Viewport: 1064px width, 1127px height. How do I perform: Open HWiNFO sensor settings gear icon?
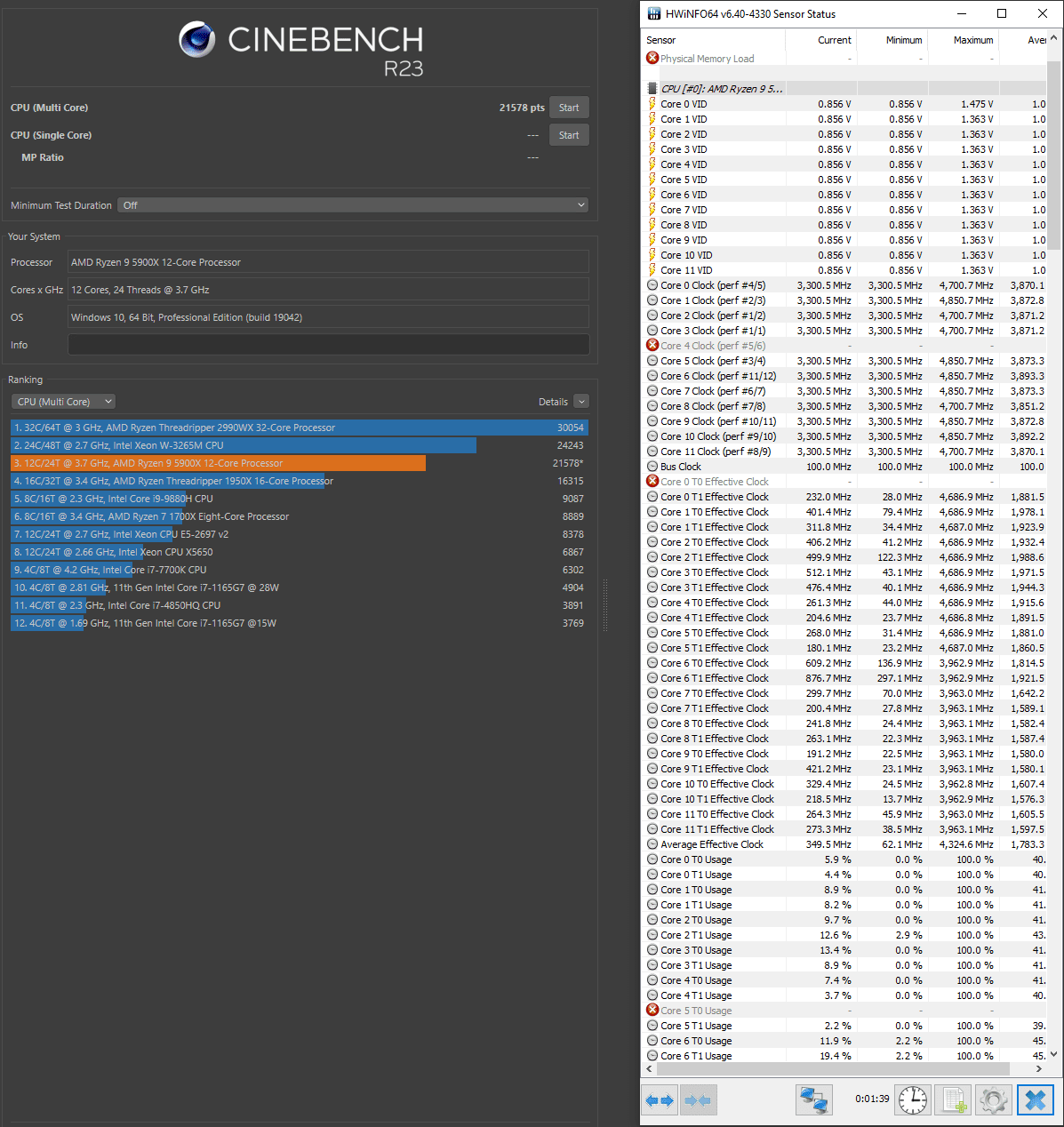click(x=994, y=1100)
